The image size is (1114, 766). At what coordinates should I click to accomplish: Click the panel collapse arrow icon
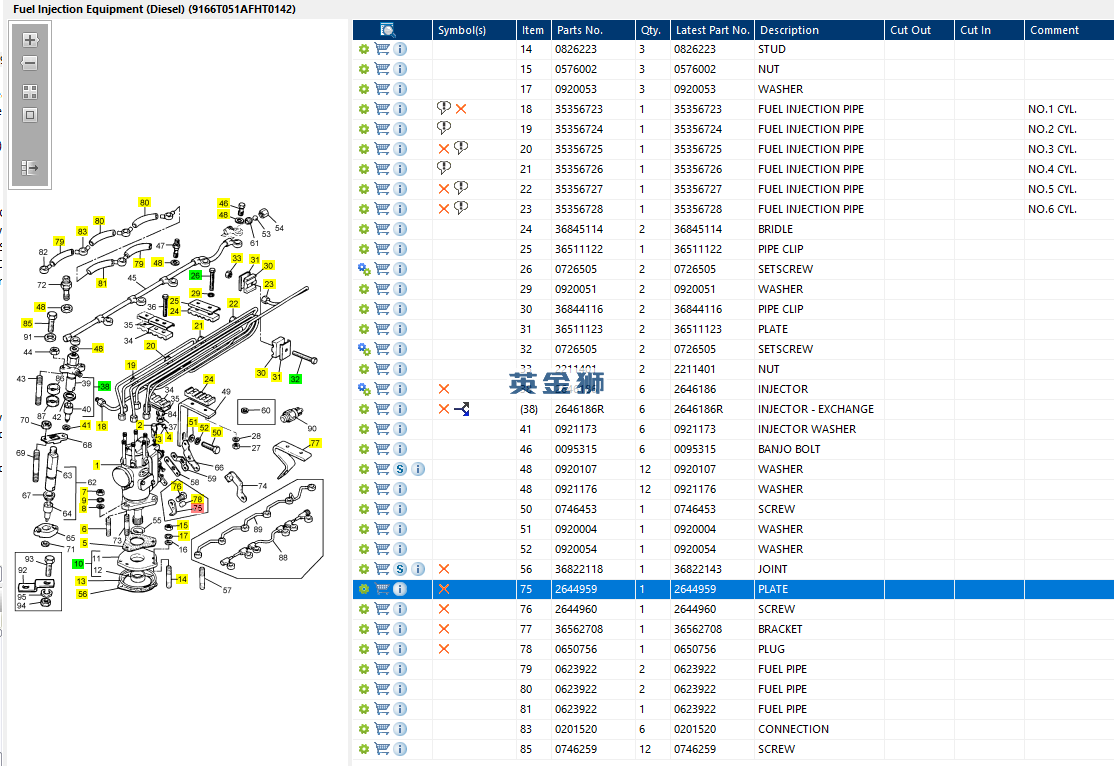click(30, 168)
